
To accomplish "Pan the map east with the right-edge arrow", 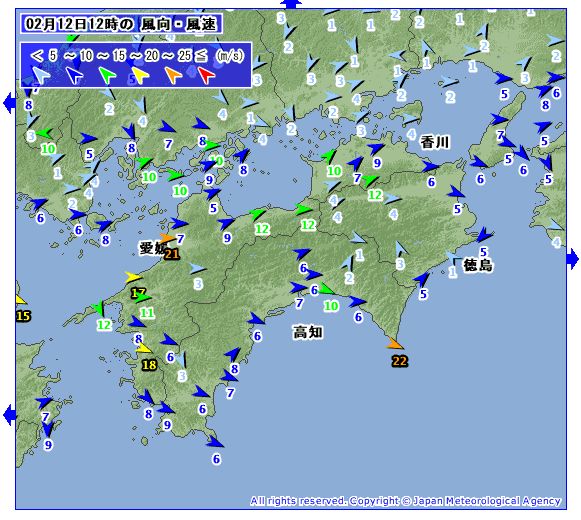I will pos(572,258).
